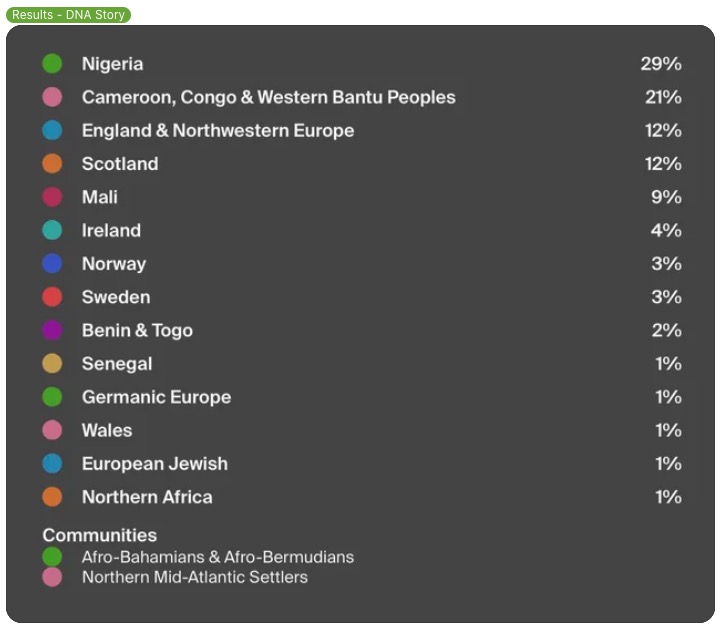Click the orange dot next to Scotland

(x=52, y=164)
